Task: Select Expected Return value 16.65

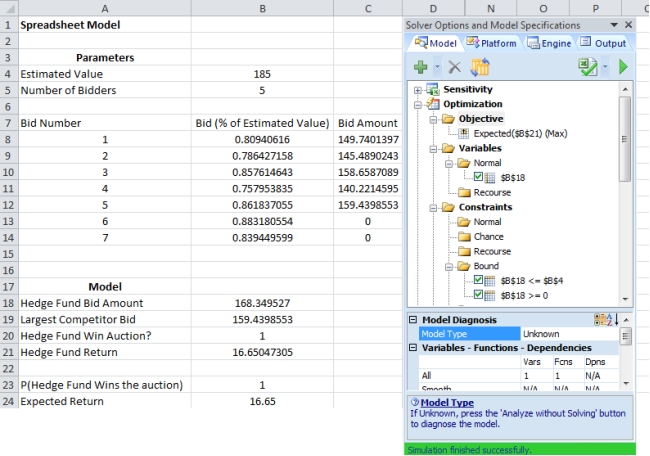Action: click(262, 401)
